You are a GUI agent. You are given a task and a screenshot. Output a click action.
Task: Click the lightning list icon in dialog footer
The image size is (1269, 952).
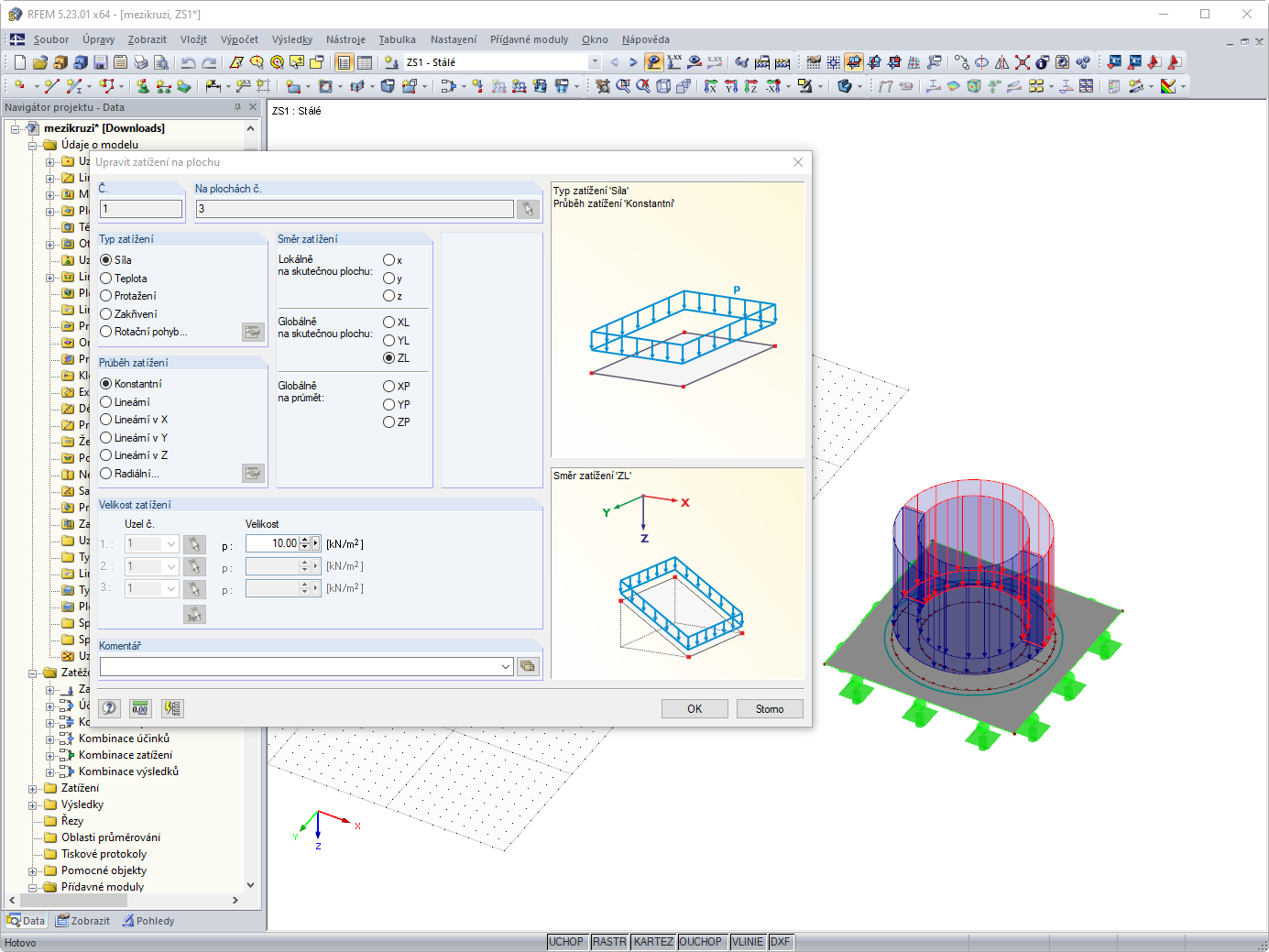point(172,708)
